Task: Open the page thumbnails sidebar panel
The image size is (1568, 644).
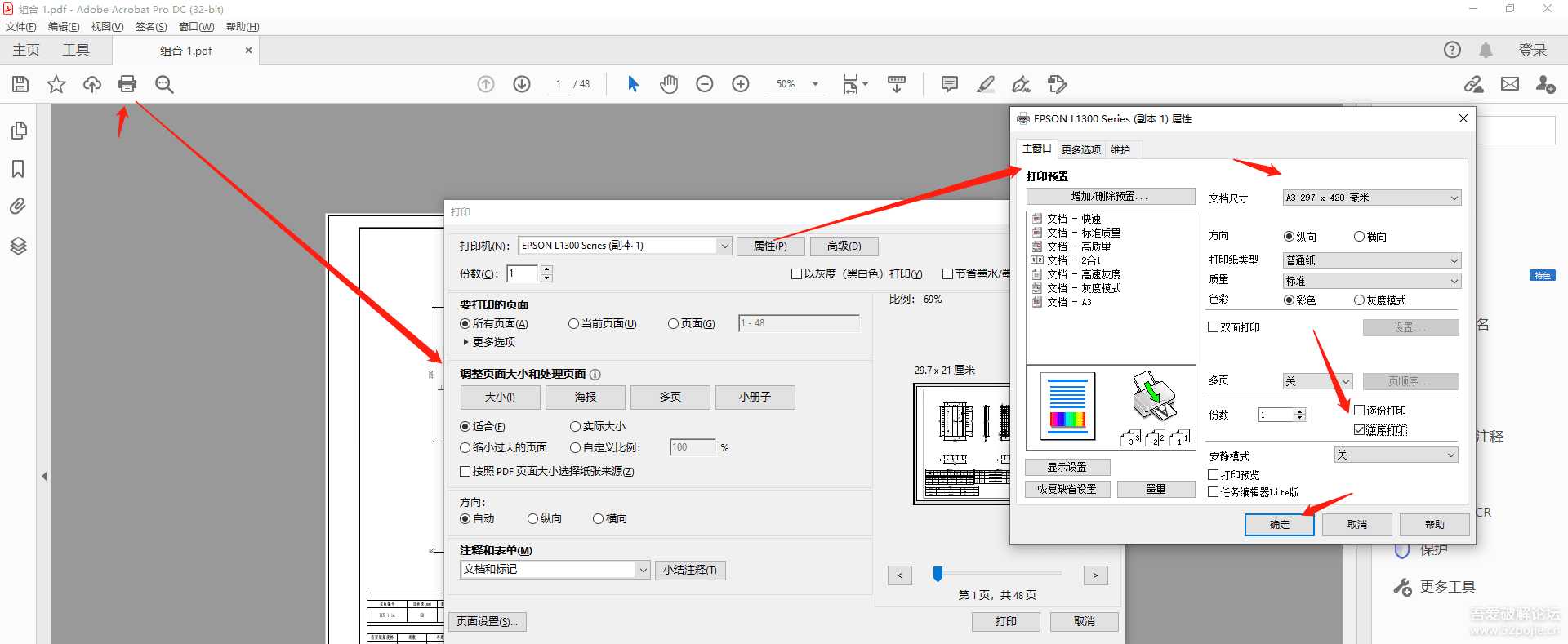Action: click(x=19, y=131)
